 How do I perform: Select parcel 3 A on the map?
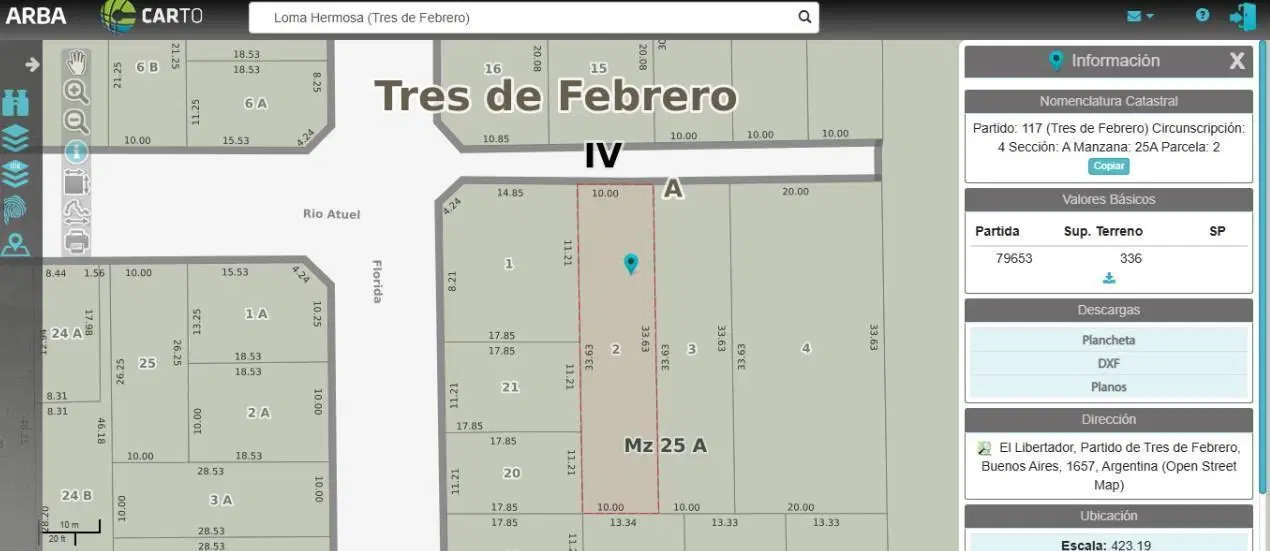click(x=221, y=500)
